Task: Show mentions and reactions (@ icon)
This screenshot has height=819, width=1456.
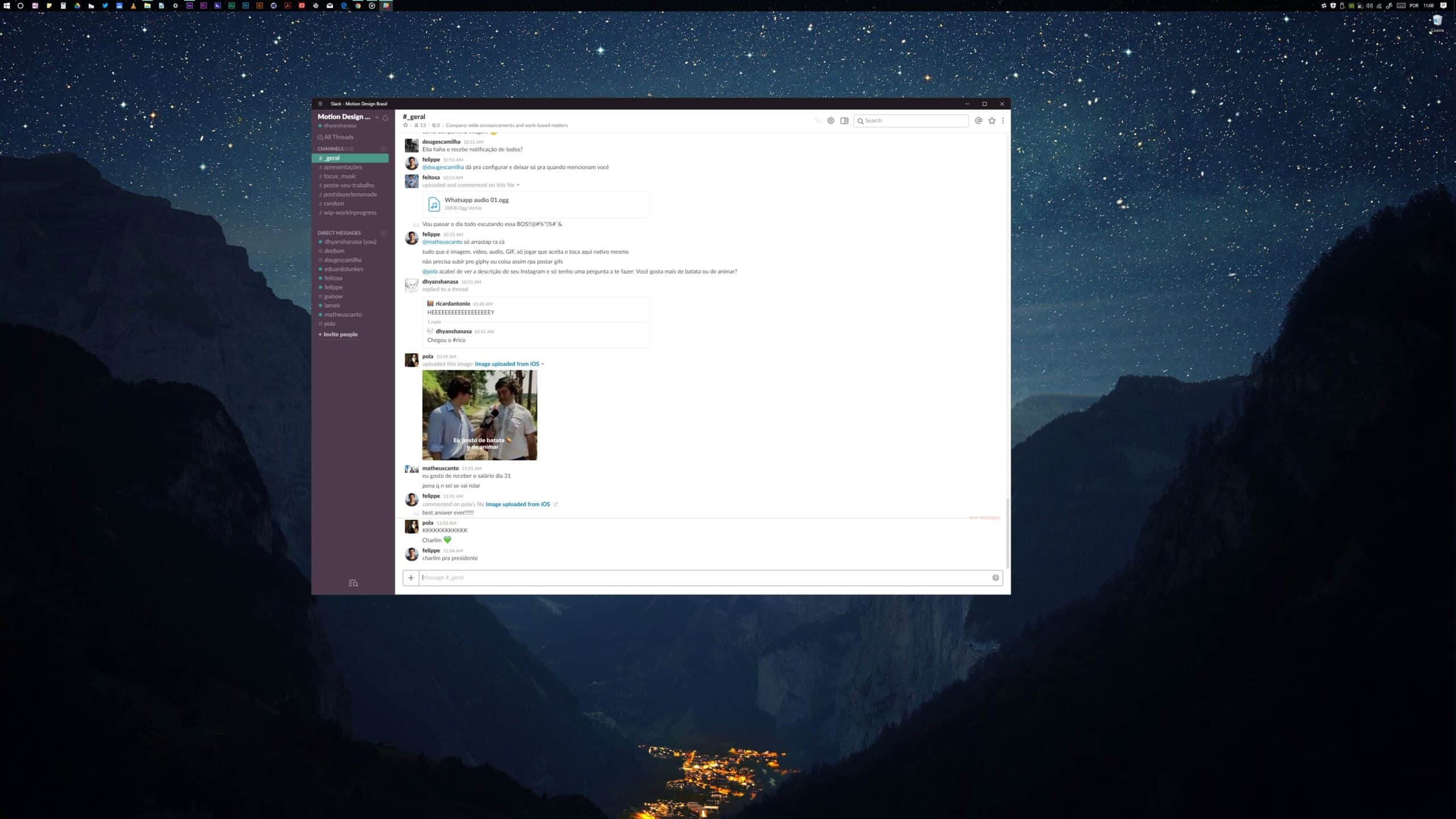Action: pyautogui.click(x=978, y=121)
